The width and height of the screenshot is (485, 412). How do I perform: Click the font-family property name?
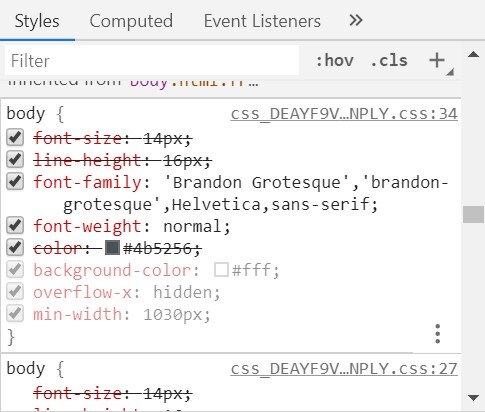point(88,183)
